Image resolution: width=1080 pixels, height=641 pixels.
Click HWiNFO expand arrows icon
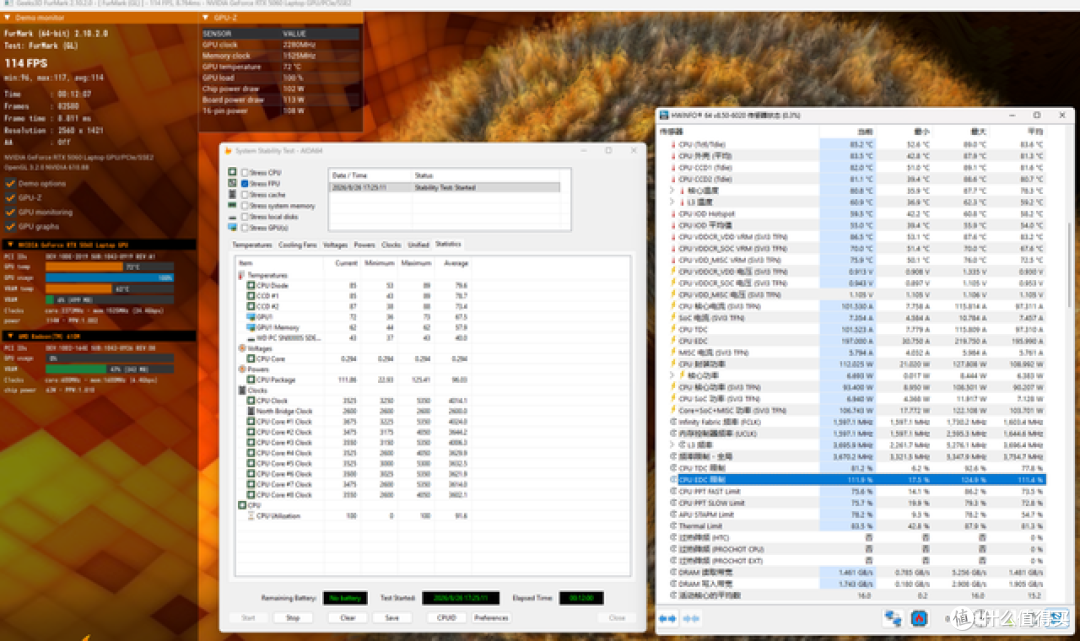coord(667,618)
